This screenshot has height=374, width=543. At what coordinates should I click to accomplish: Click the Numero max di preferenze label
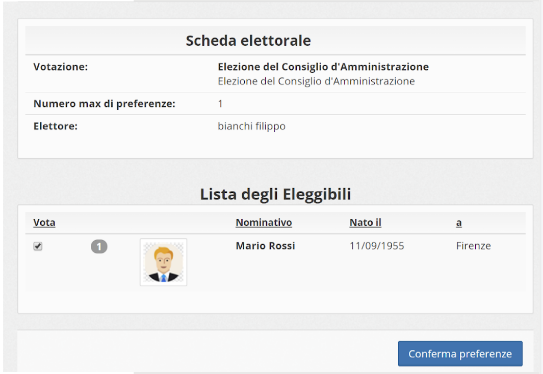pyautogui.click(x=104, y=104)
